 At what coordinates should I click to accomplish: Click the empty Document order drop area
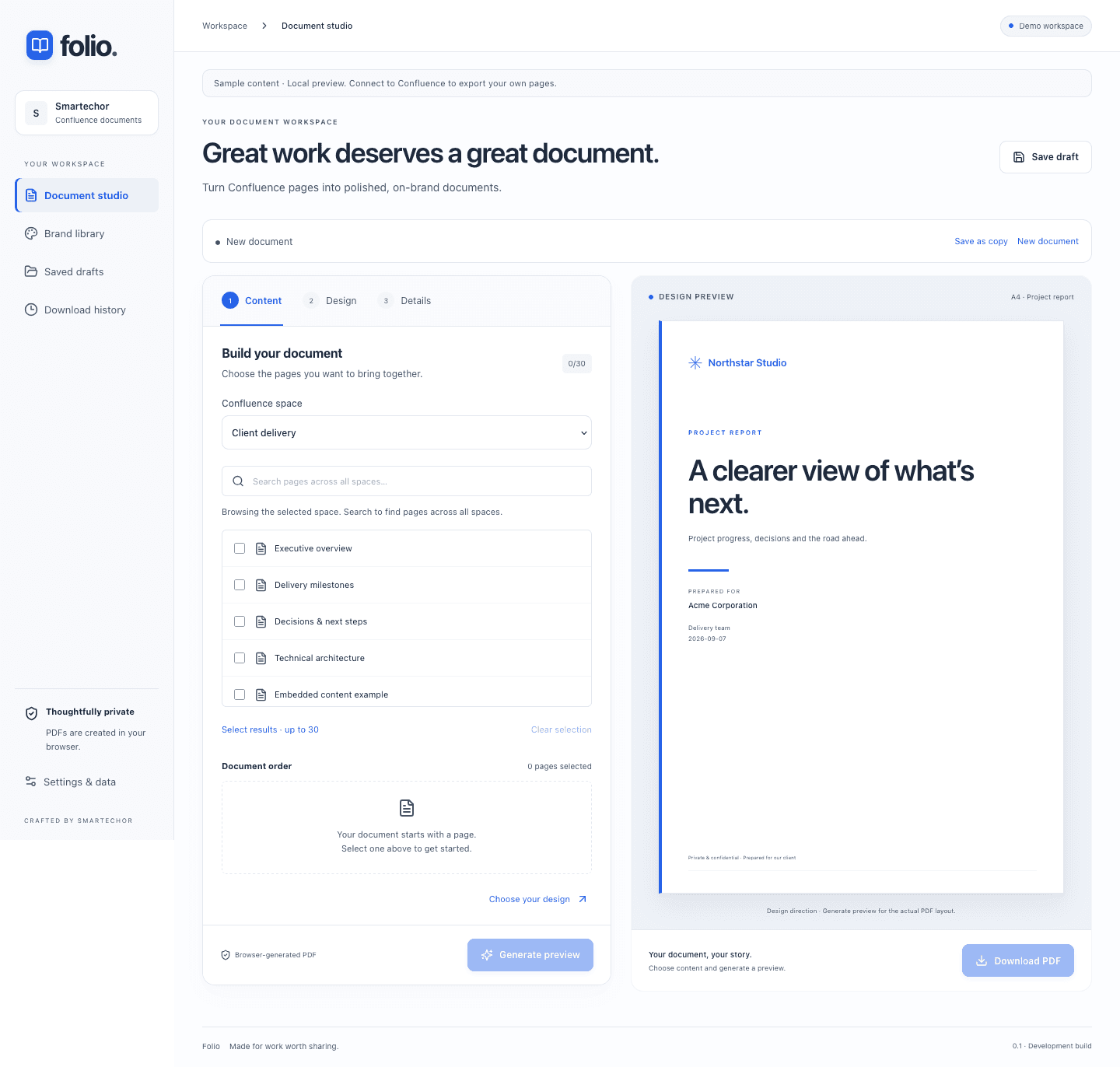click(407, 827)
